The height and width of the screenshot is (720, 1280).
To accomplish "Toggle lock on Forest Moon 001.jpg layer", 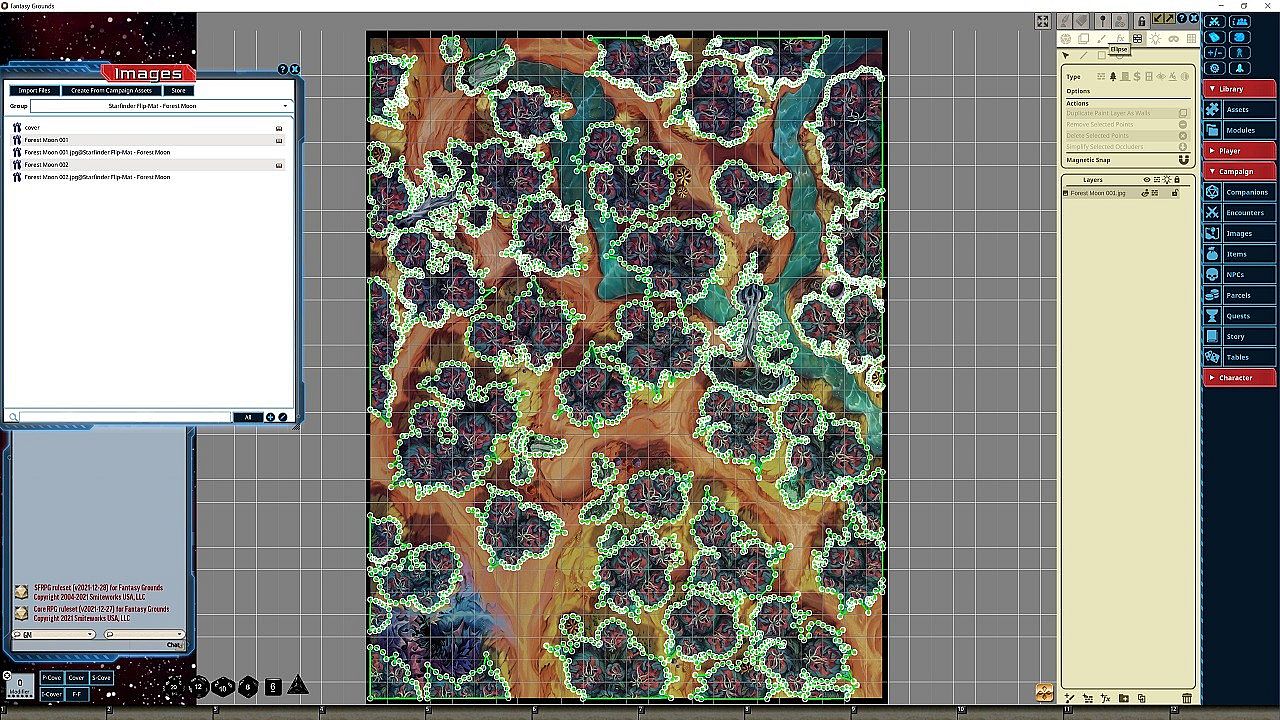I will point(1175,193).
